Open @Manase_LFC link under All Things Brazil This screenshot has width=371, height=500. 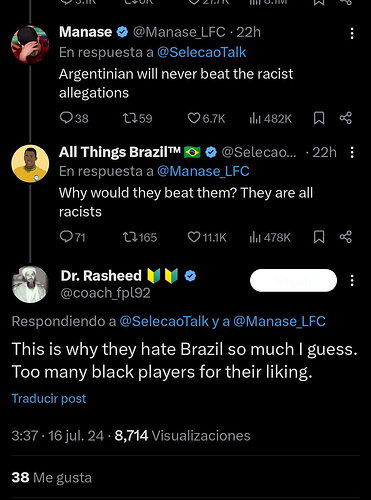[203, 171]
